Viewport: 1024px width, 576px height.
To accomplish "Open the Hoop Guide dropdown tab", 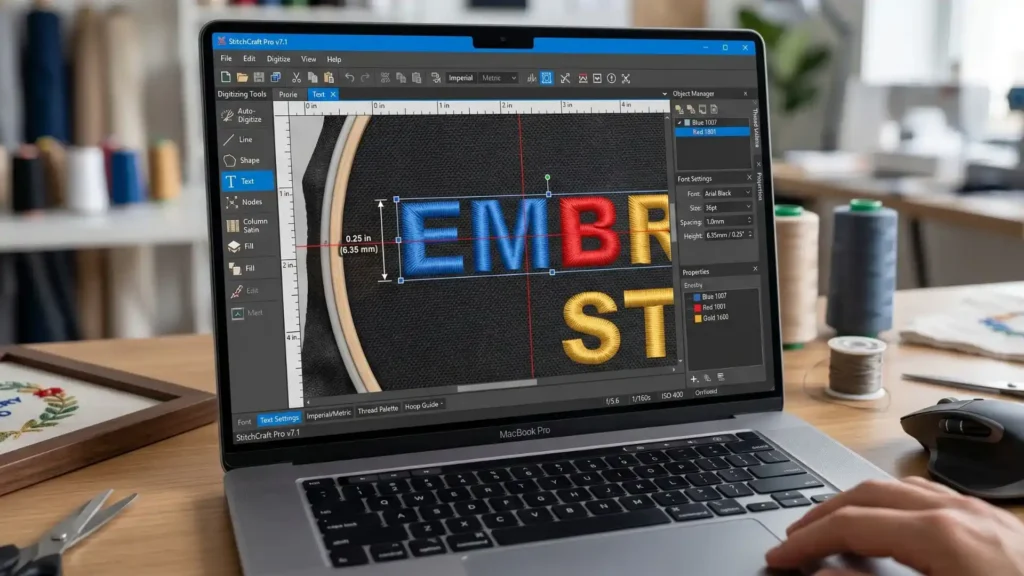I will [423, 406].
